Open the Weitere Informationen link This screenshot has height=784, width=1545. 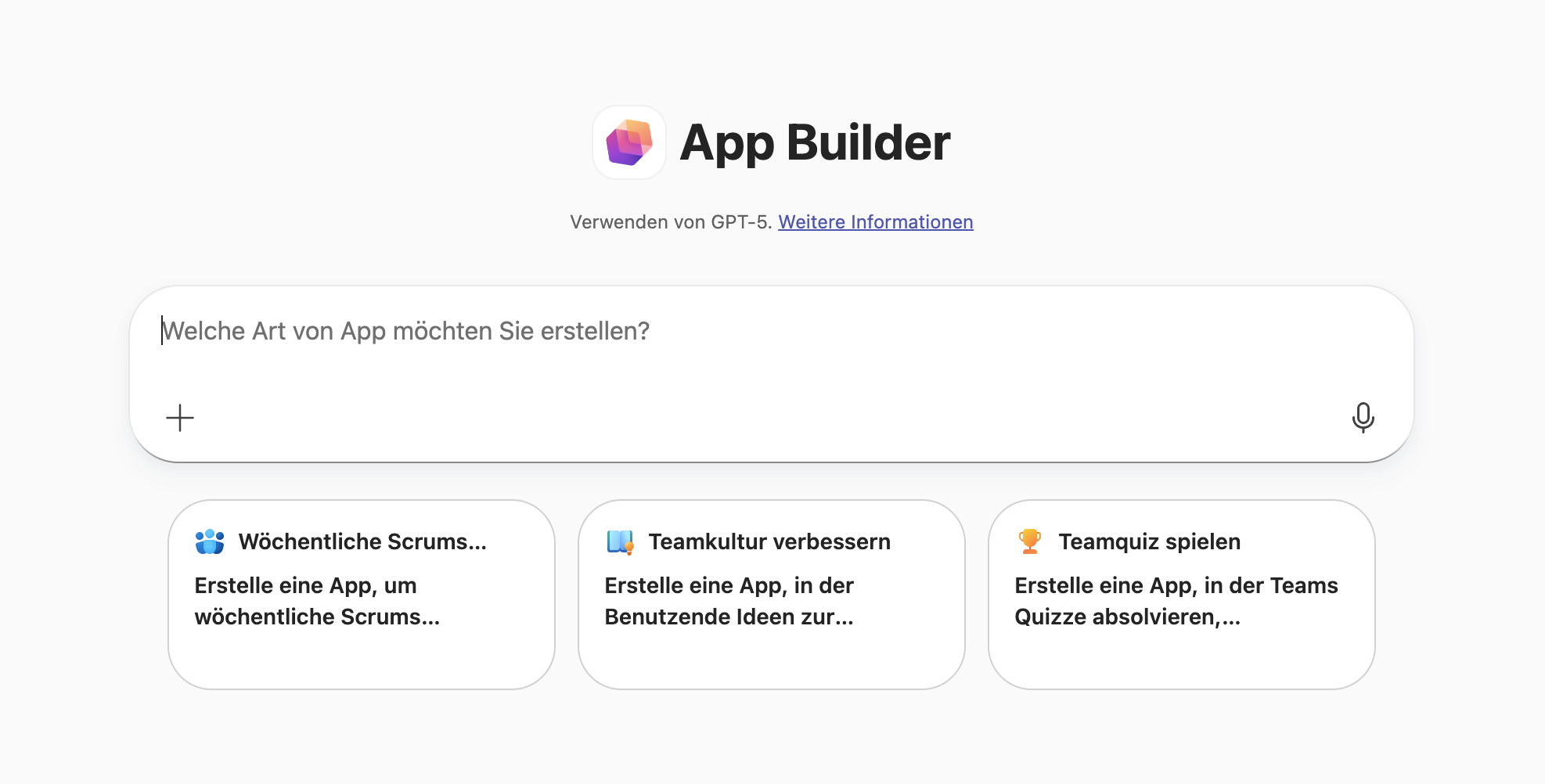point(875,221)
